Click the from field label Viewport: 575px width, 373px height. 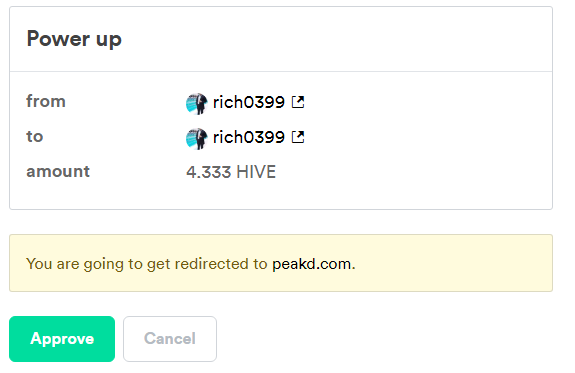pyautogui.click(x=46, y=101)
